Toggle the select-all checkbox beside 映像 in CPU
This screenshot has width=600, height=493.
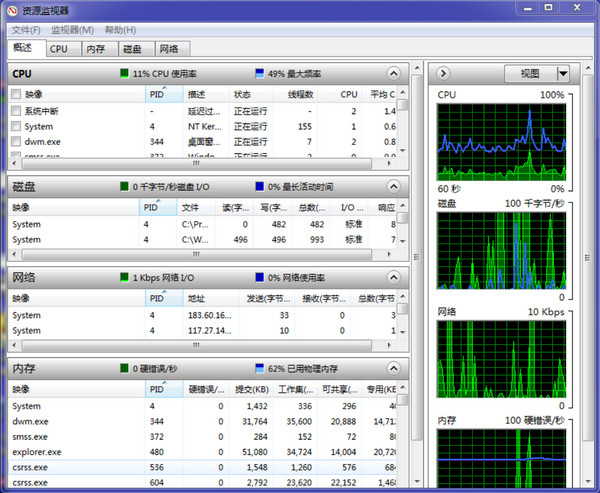pos(16,94)
